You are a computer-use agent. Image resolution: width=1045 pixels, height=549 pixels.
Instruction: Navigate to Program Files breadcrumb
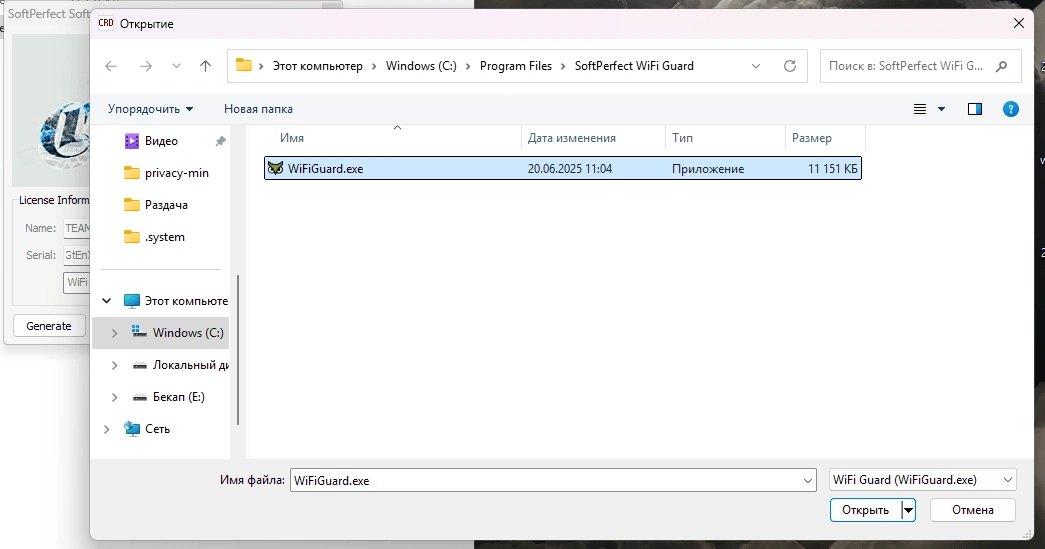(516, 66)
